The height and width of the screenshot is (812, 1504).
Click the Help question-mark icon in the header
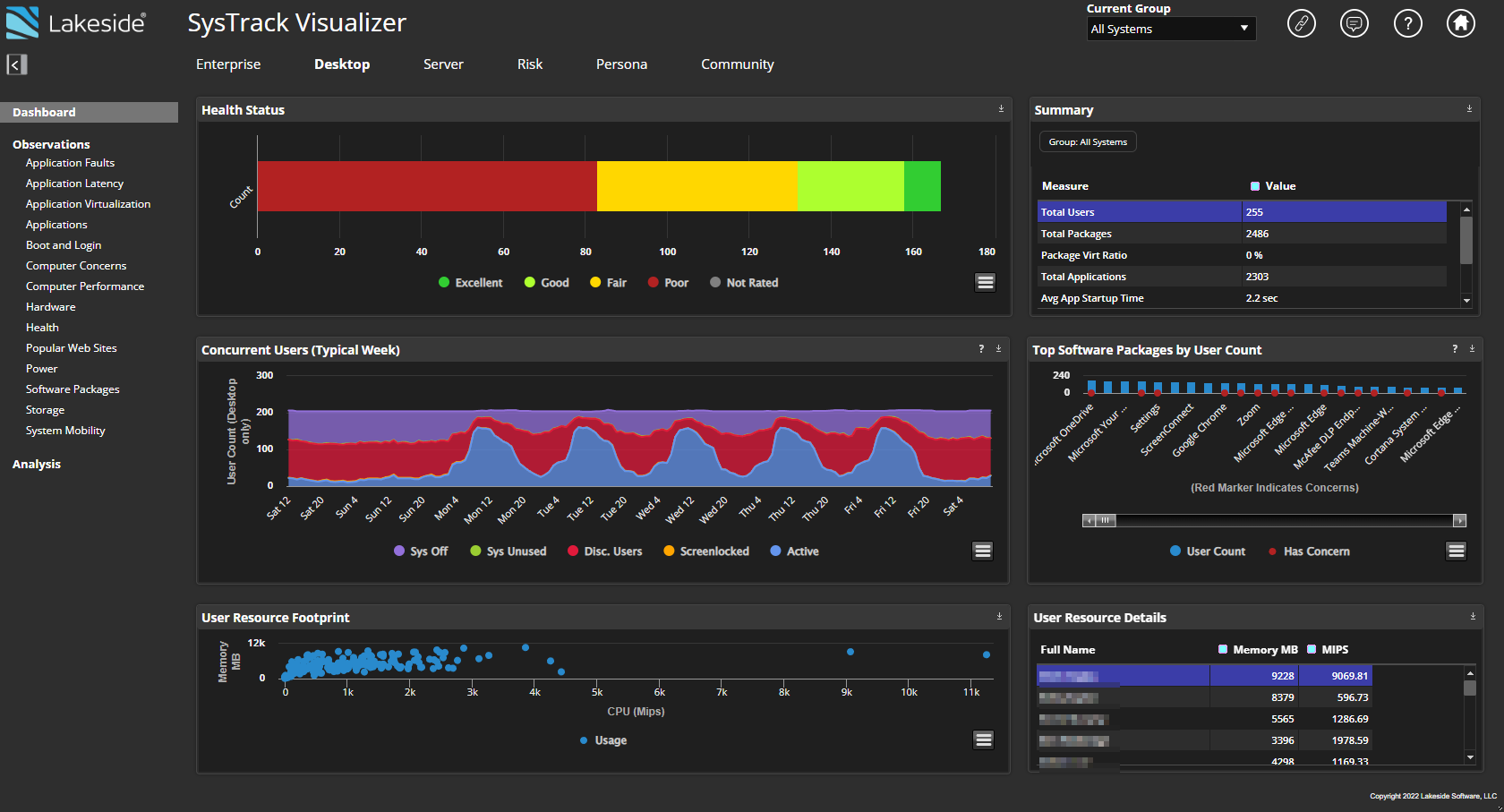coord(1408,23)
